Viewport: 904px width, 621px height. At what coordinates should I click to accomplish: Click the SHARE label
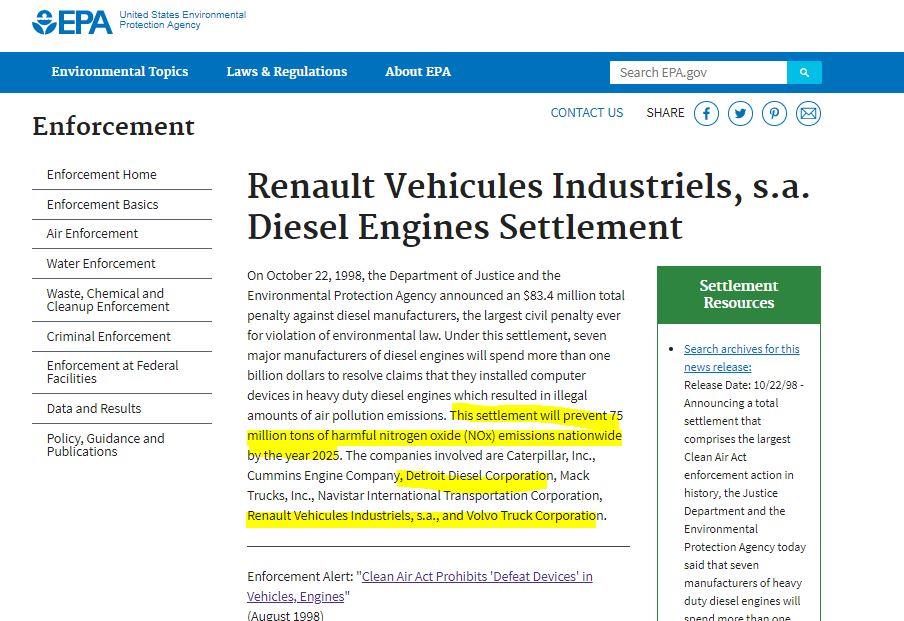[x=665, y=113]
